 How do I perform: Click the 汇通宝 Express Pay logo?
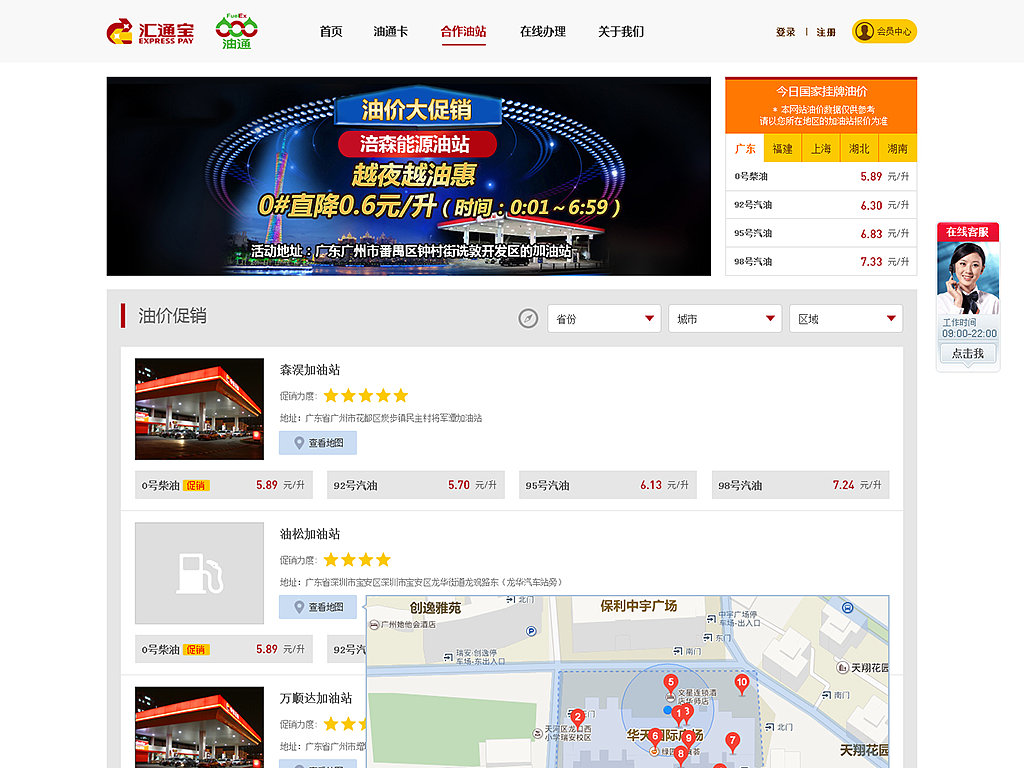click(x=150, y=31)
